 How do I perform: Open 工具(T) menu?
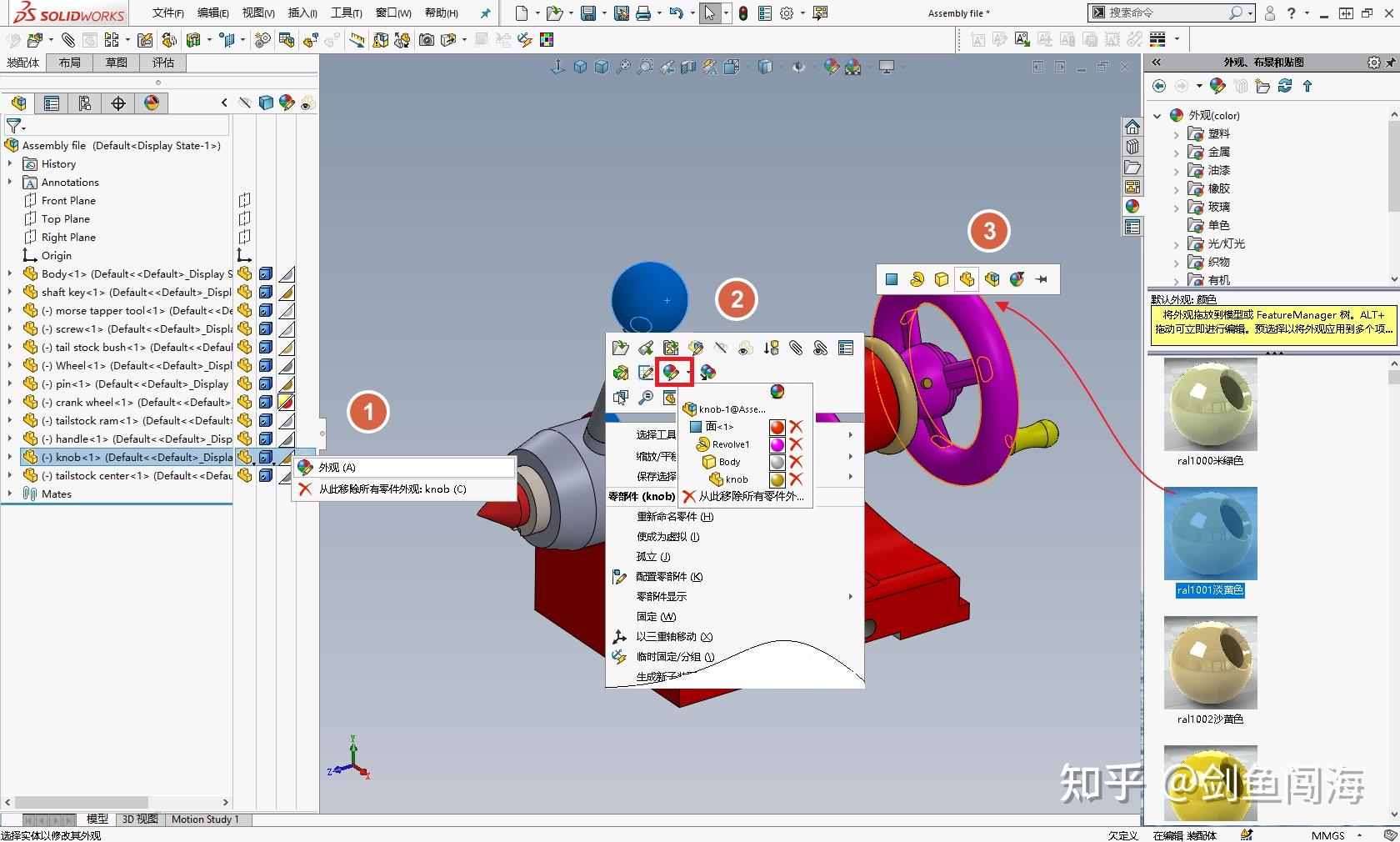346,13
